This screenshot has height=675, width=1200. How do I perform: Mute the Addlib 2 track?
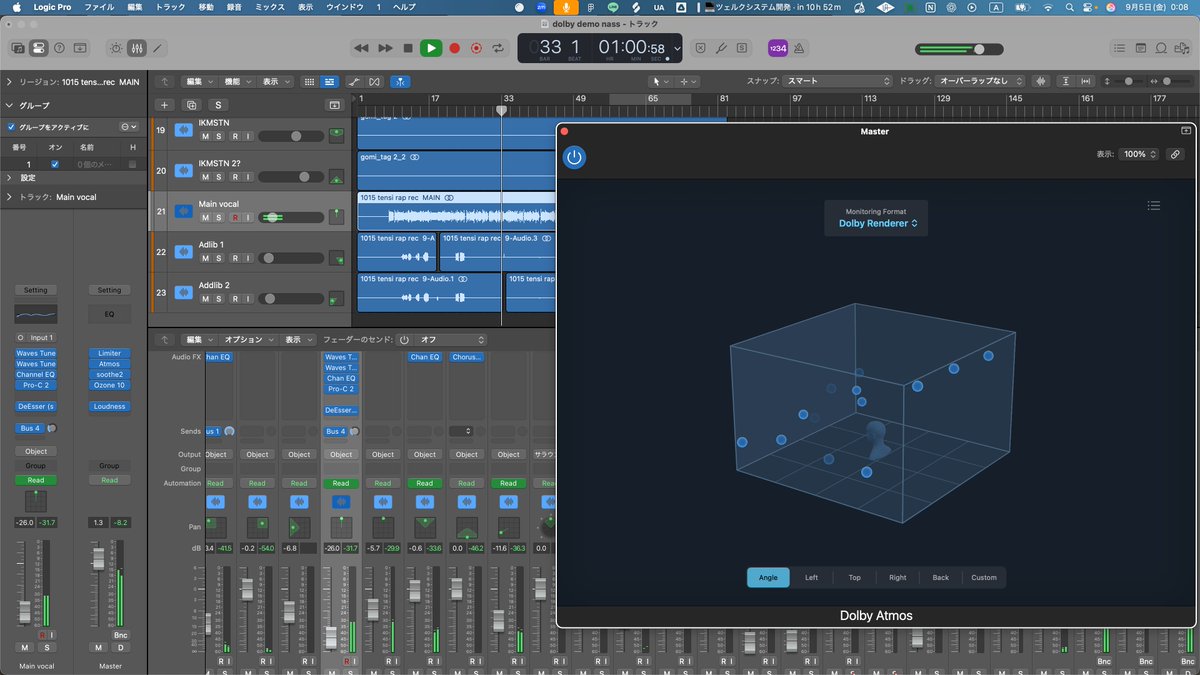point(205,299)
